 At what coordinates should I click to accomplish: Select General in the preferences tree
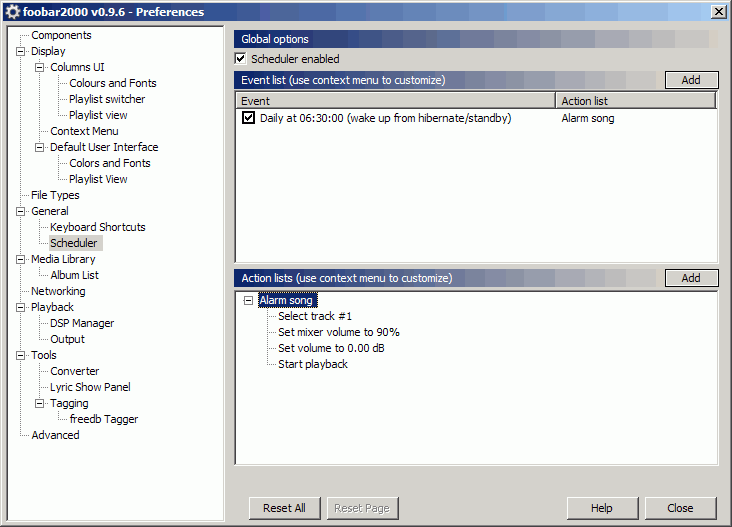pos(49,211)
